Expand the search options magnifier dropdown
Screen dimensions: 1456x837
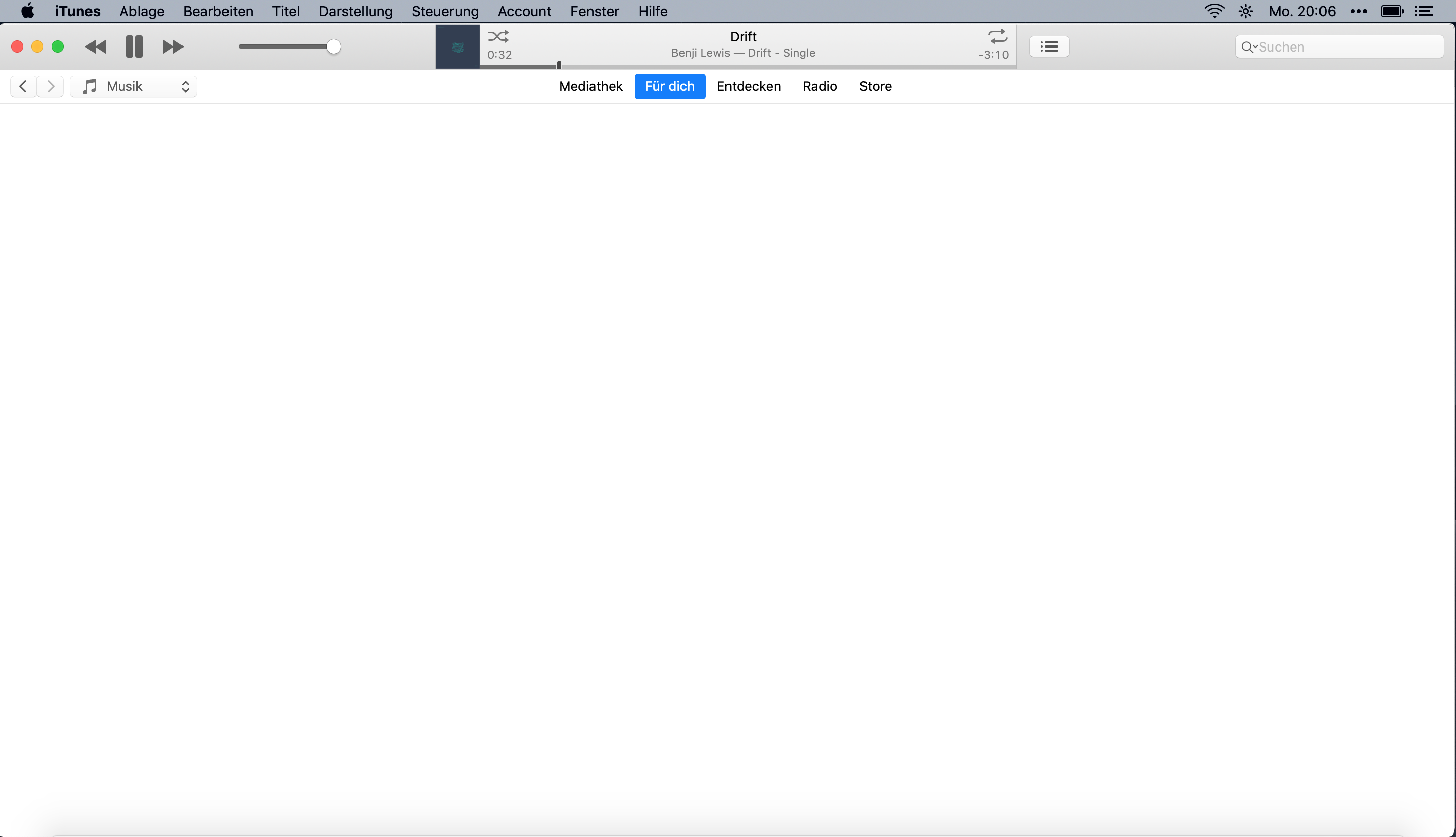pos(1249,47)
